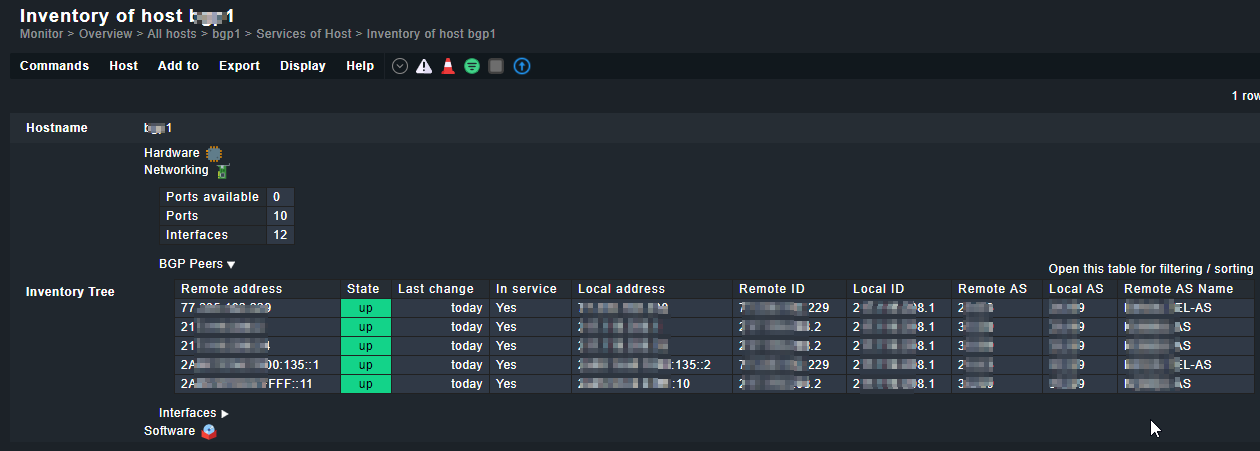Go to All hosts breadcrumb link
1260x451 pixels.
[172, 34]
